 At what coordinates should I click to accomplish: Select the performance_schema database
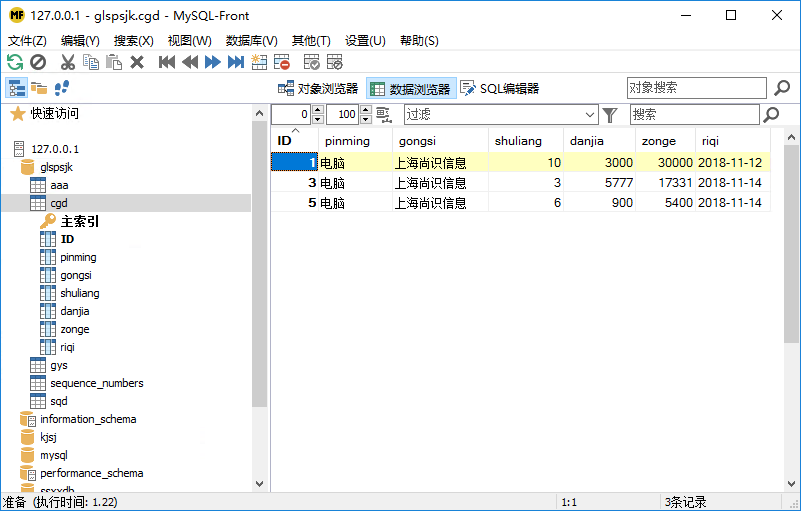91,473
